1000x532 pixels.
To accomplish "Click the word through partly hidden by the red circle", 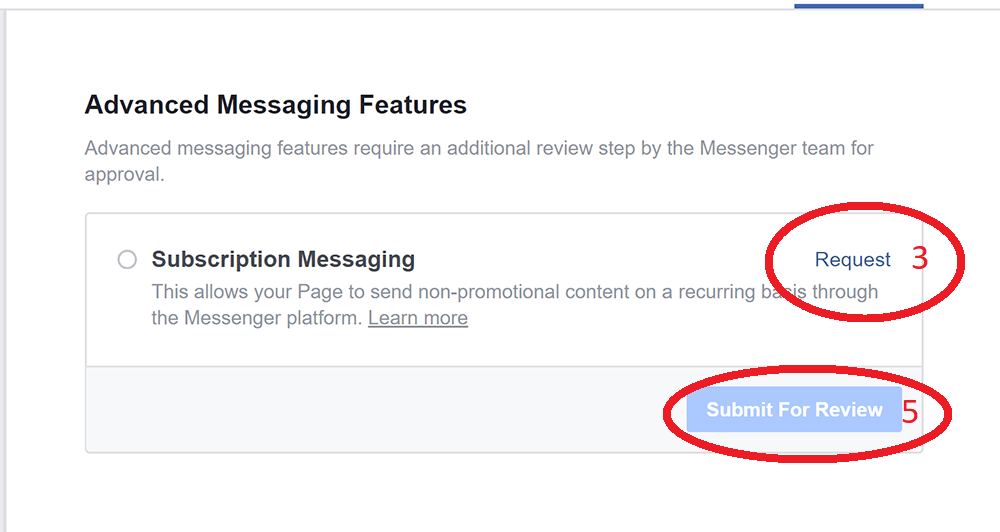I will coord(844,292).
